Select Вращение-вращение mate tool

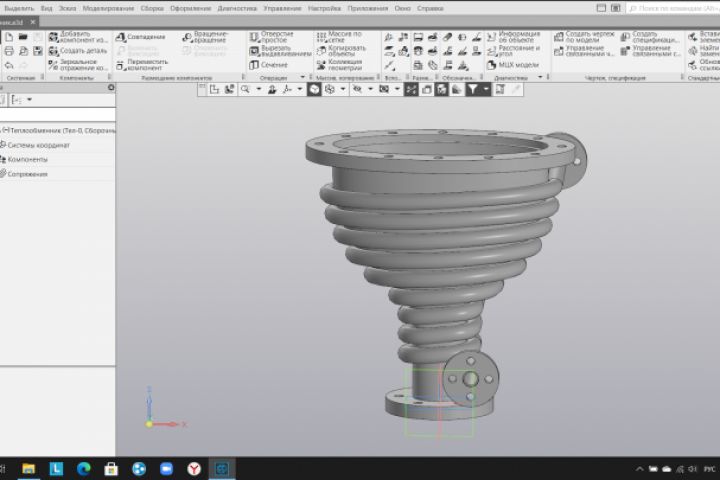tap(206, 37)
